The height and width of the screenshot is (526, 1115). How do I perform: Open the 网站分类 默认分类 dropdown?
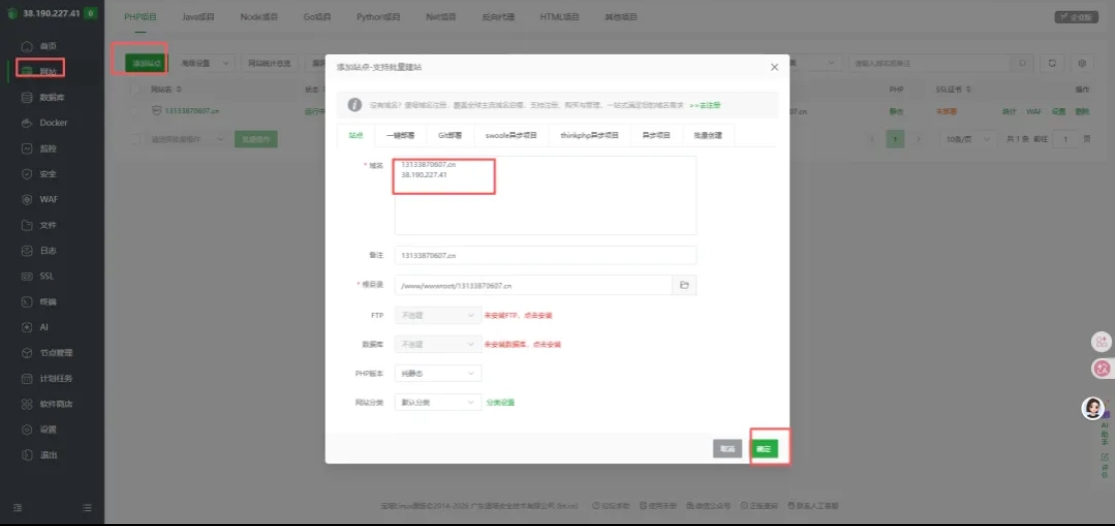click(438, 402)
